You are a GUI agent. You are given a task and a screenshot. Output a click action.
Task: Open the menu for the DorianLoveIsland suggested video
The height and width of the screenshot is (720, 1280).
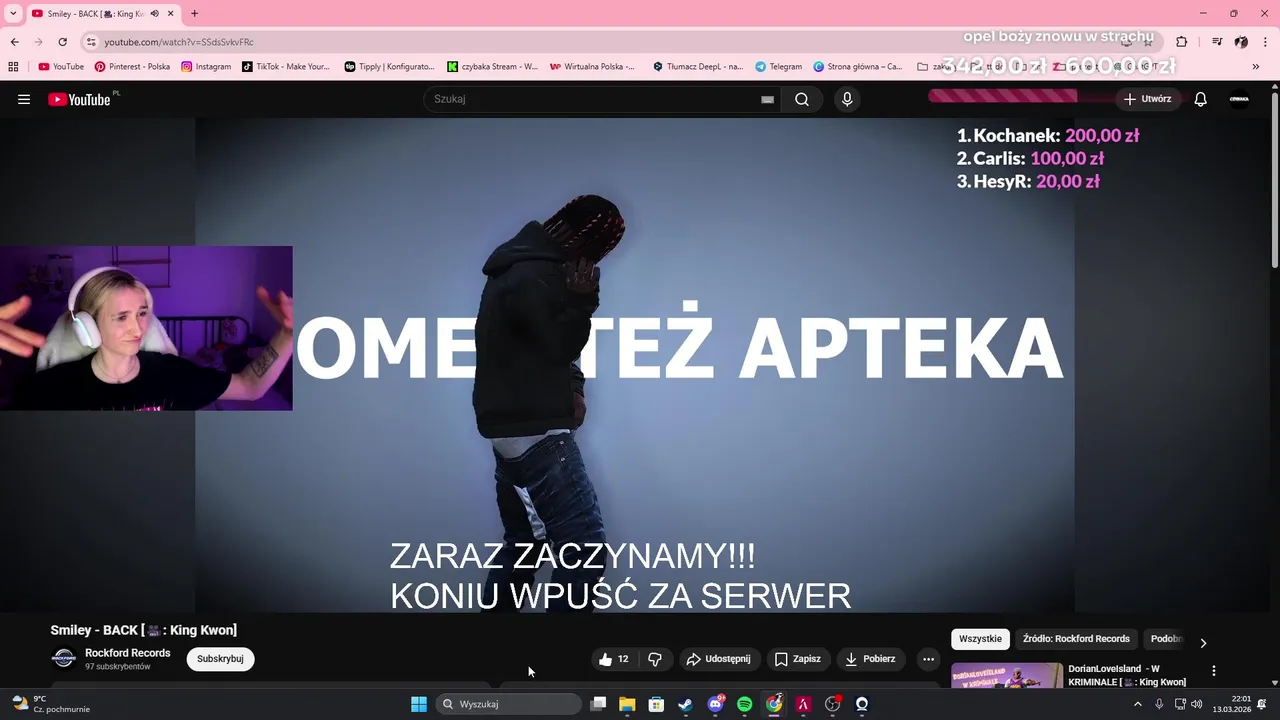click(x=1214, y=671)
